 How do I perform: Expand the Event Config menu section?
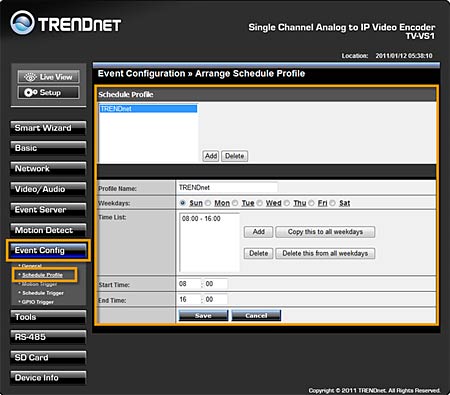[48, 250]
